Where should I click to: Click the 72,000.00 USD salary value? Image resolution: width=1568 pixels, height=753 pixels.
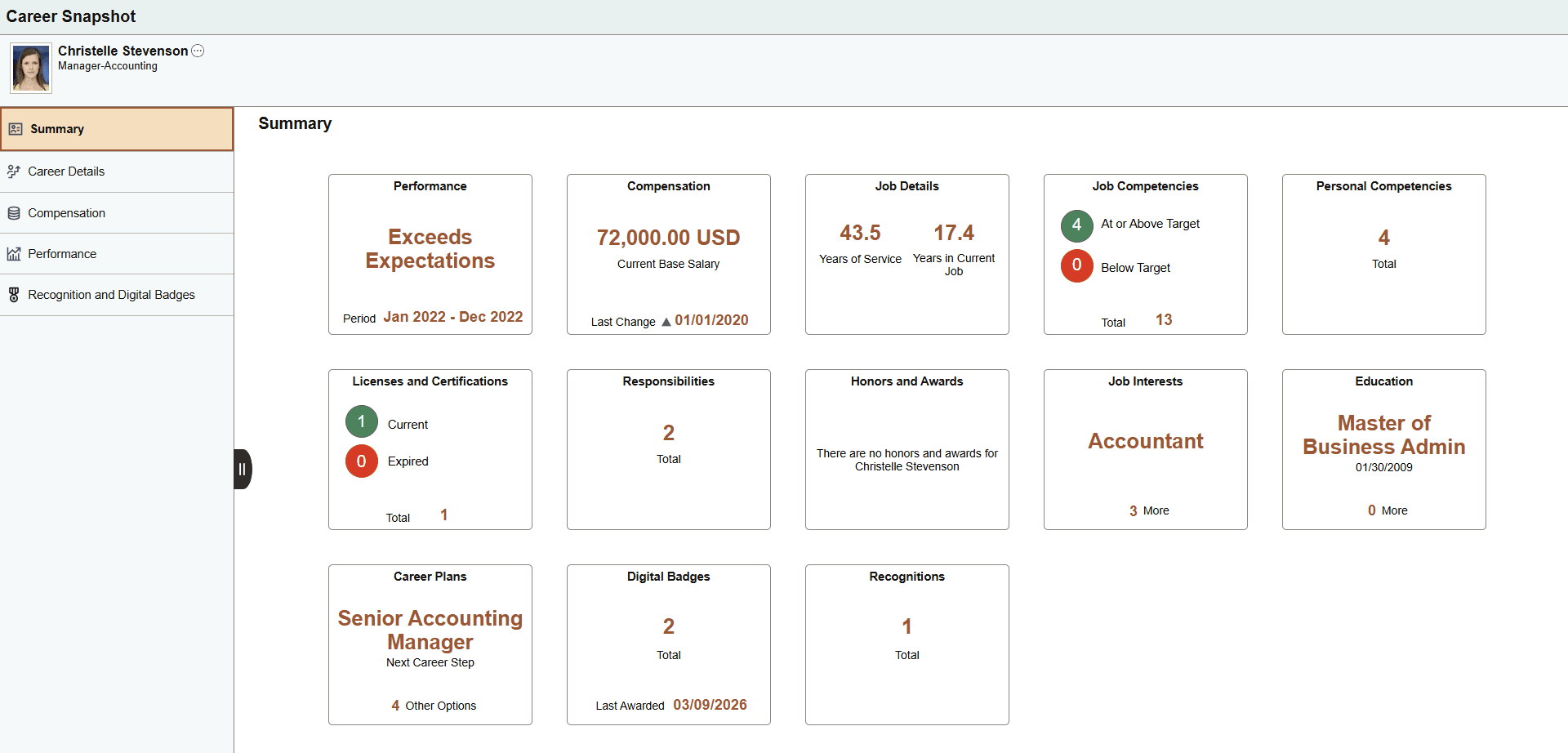669,238
